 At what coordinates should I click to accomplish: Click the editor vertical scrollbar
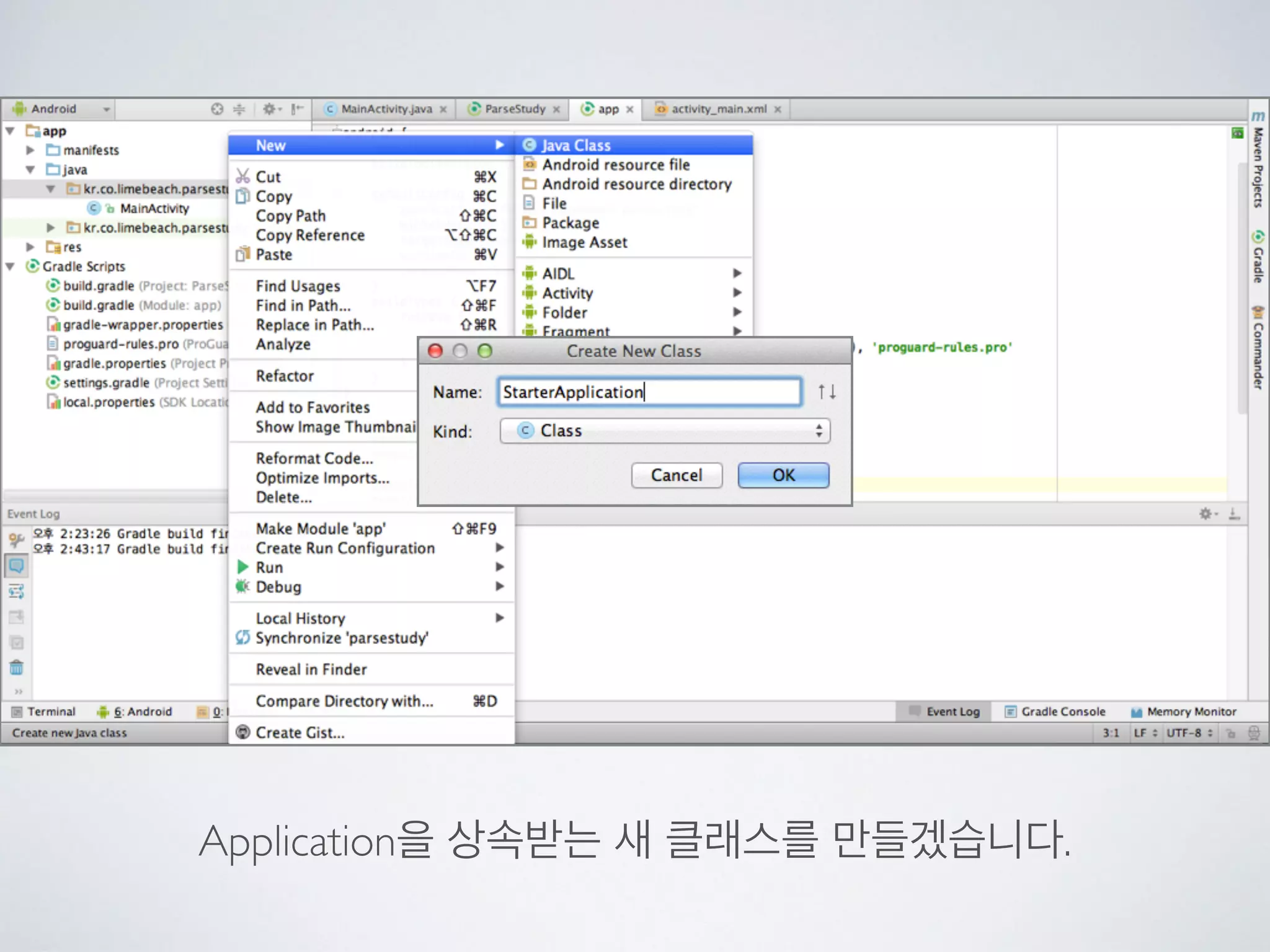tap(1242, 288)
